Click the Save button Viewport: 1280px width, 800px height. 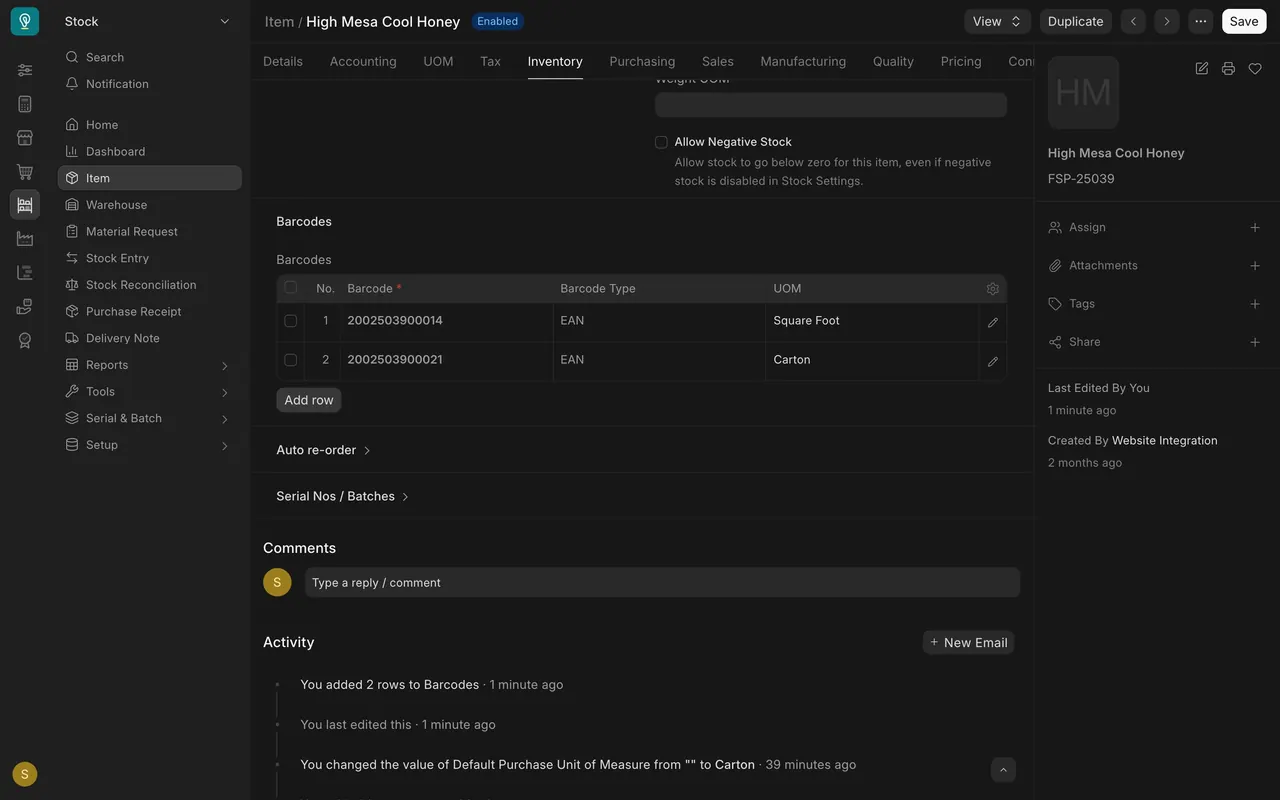(x=1244, y=21)
